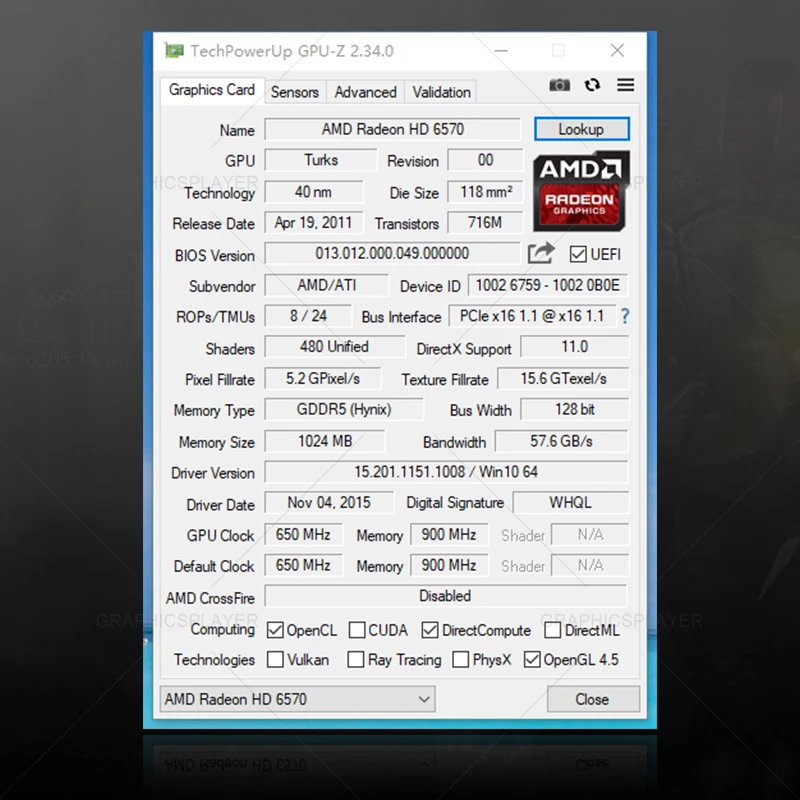Toggle the PhysX checkbox
This screenshot has height=800, width=800.
coord(461,659)
